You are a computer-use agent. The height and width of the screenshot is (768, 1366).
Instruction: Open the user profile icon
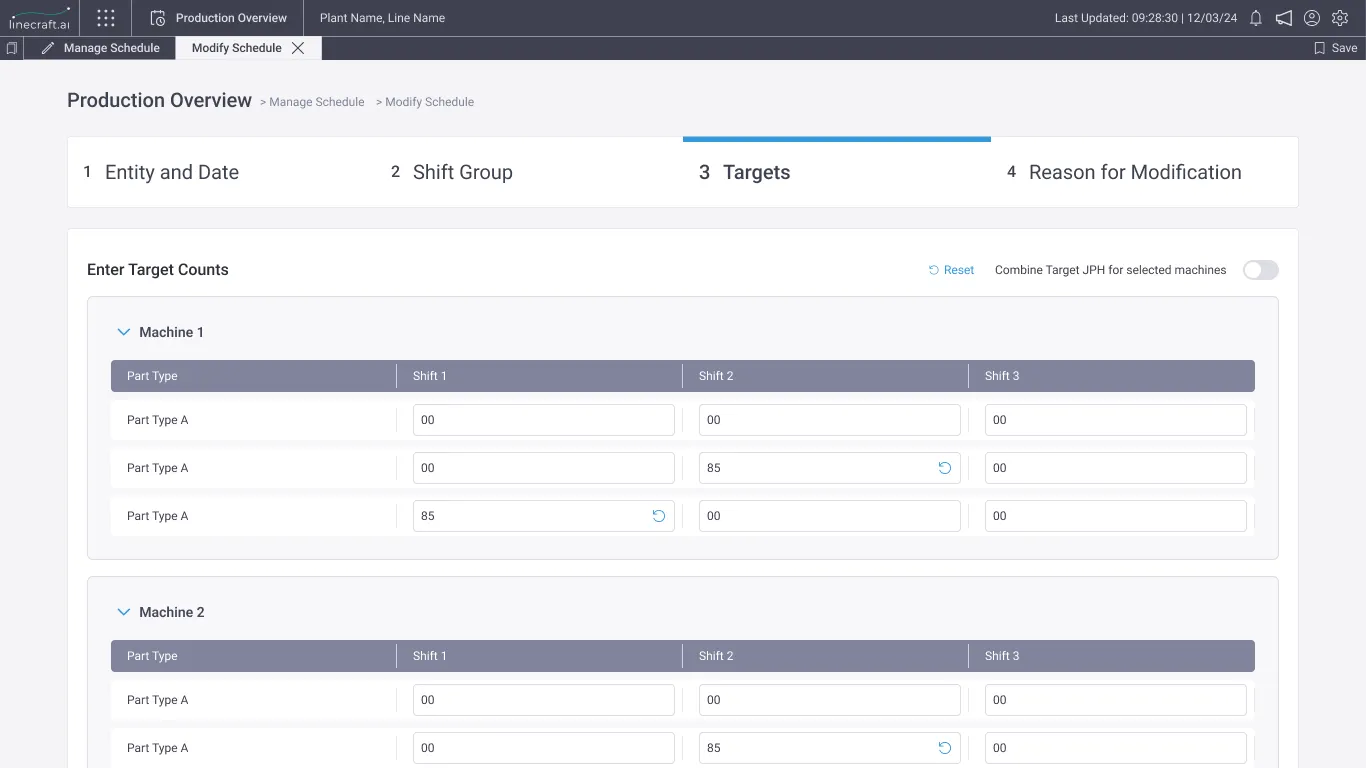pos(1312,18)
